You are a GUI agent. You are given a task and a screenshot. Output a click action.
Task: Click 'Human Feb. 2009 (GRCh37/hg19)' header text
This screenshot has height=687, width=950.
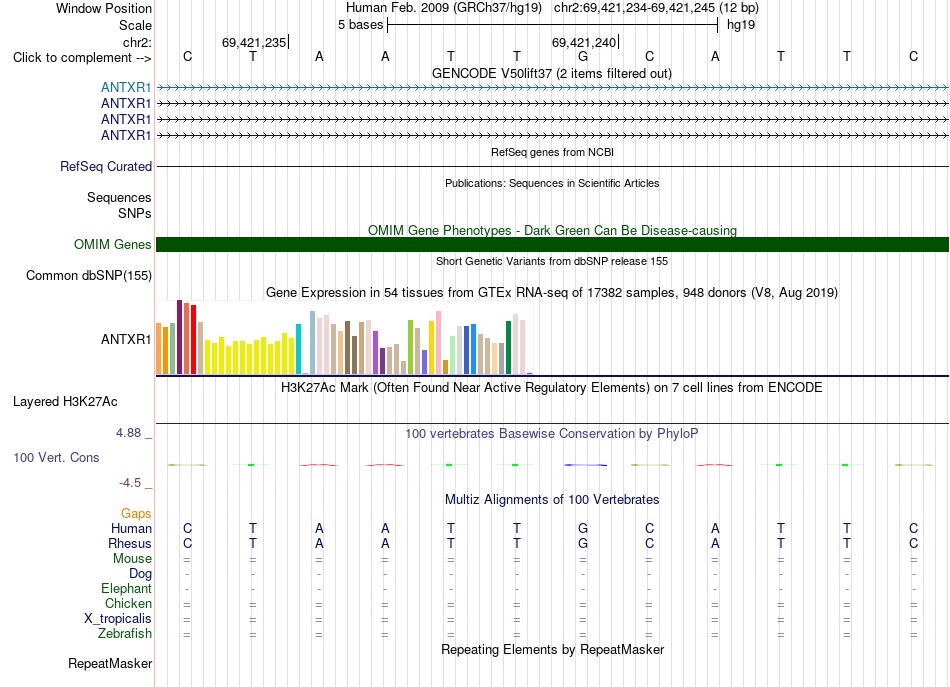445,8
